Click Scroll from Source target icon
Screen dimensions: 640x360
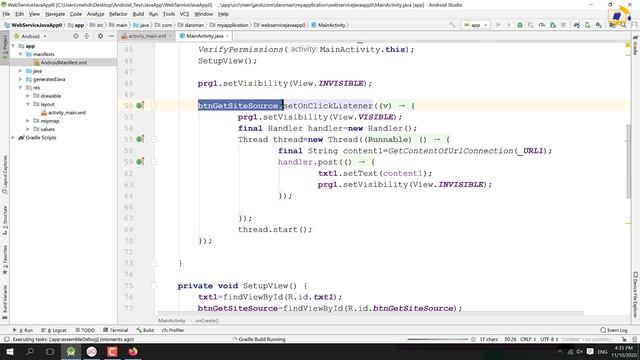[x=76, y=36]
